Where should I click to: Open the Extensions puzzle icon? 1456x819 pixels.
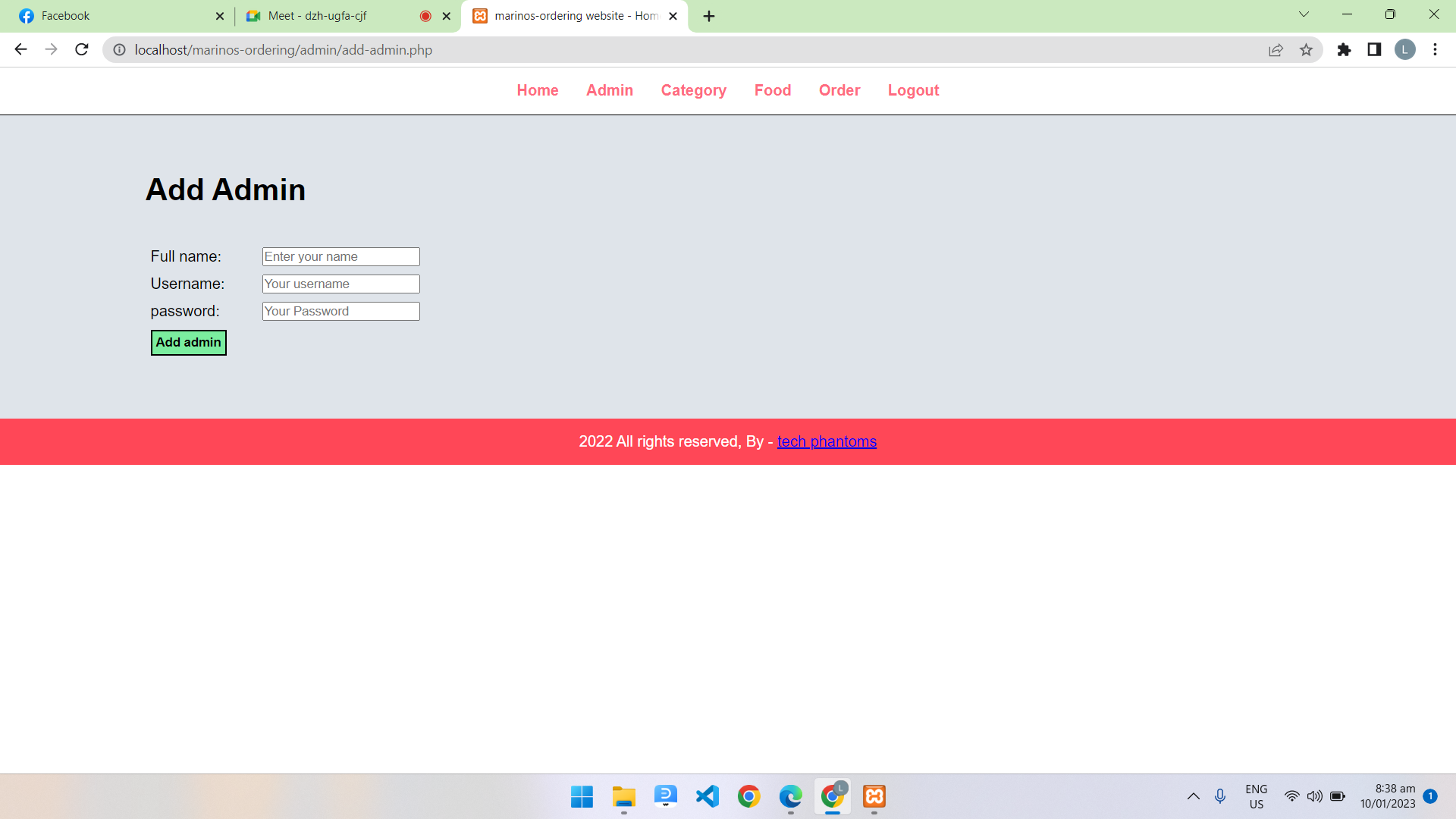1344,50
